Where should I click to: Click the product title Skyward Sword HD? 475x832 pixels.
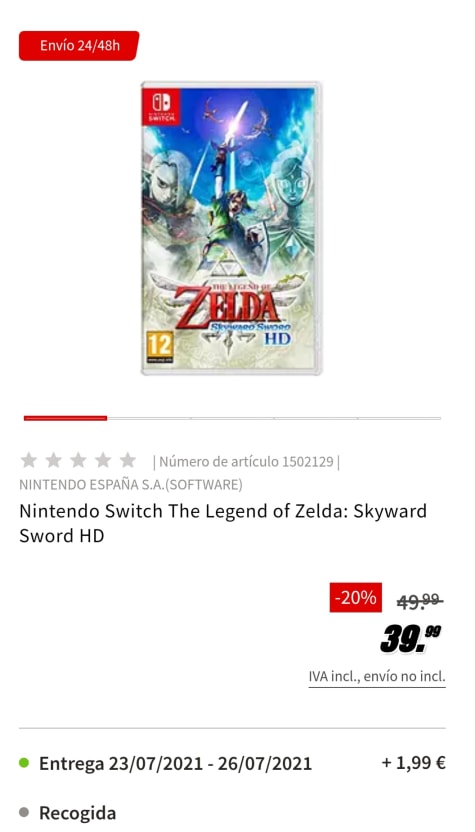(223, 523)
